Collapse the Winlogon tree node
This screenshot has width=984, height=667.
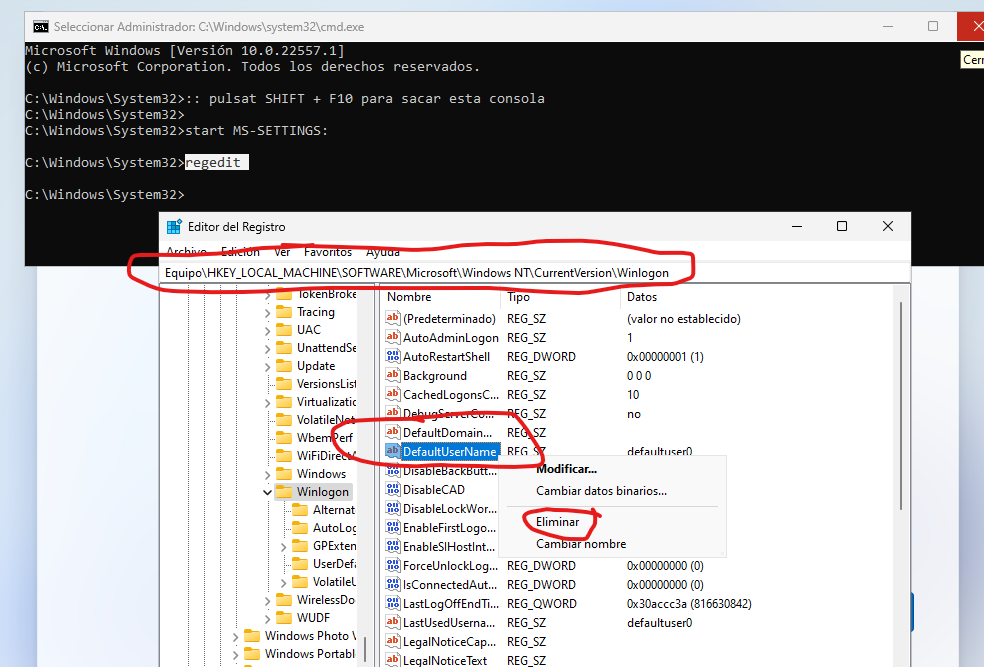[267, 492]
